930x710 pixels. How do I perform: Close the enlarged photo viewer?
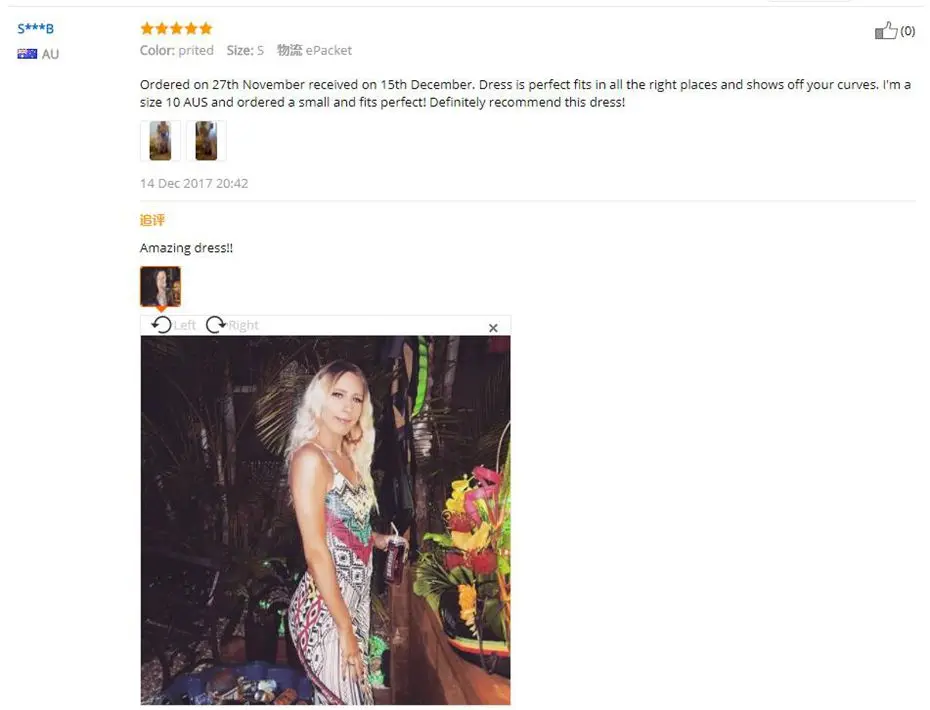click(493, 327)
